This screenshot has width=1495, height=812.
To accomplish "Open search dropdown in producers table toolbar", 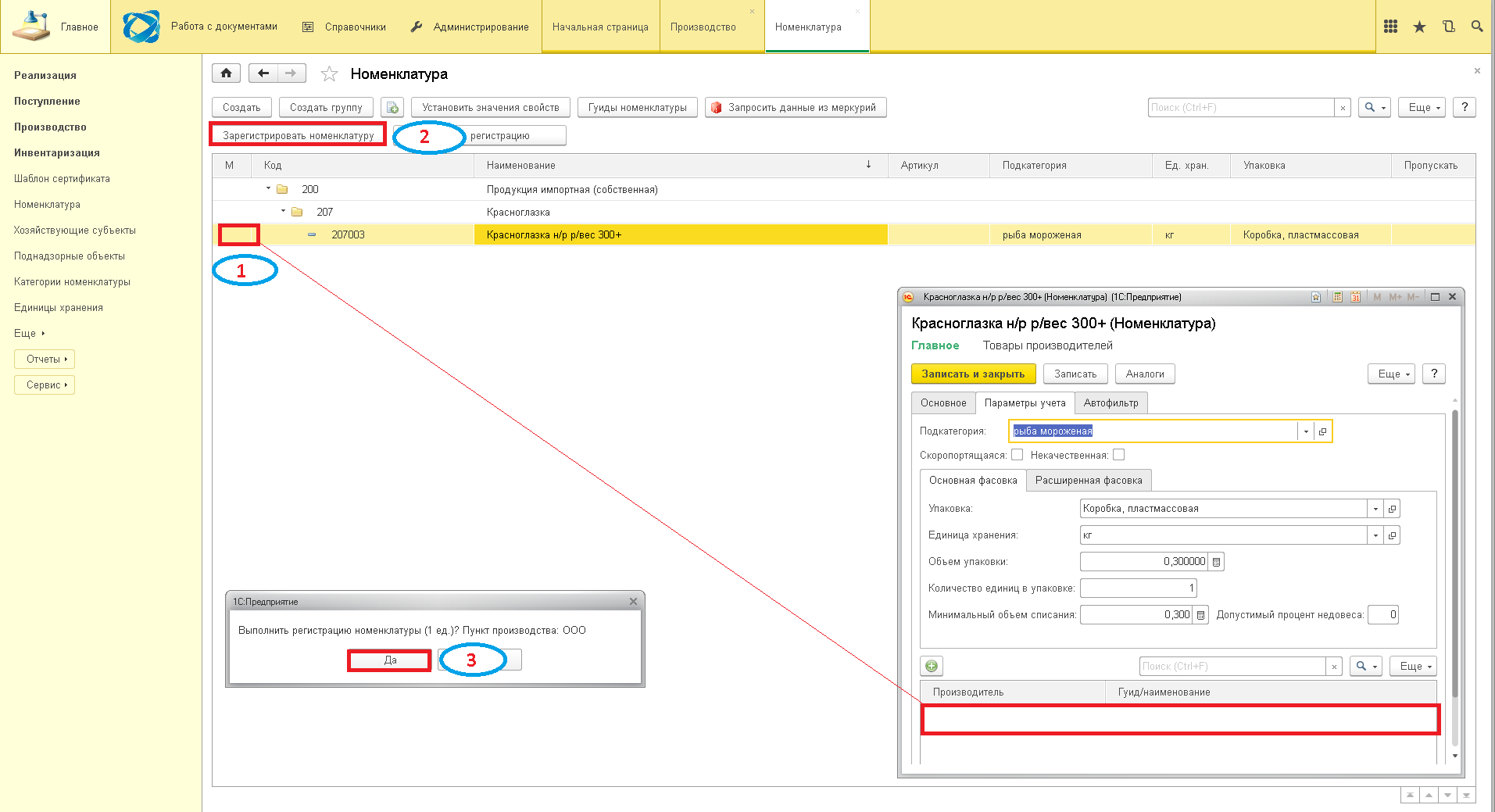I will pos(1365,667).
